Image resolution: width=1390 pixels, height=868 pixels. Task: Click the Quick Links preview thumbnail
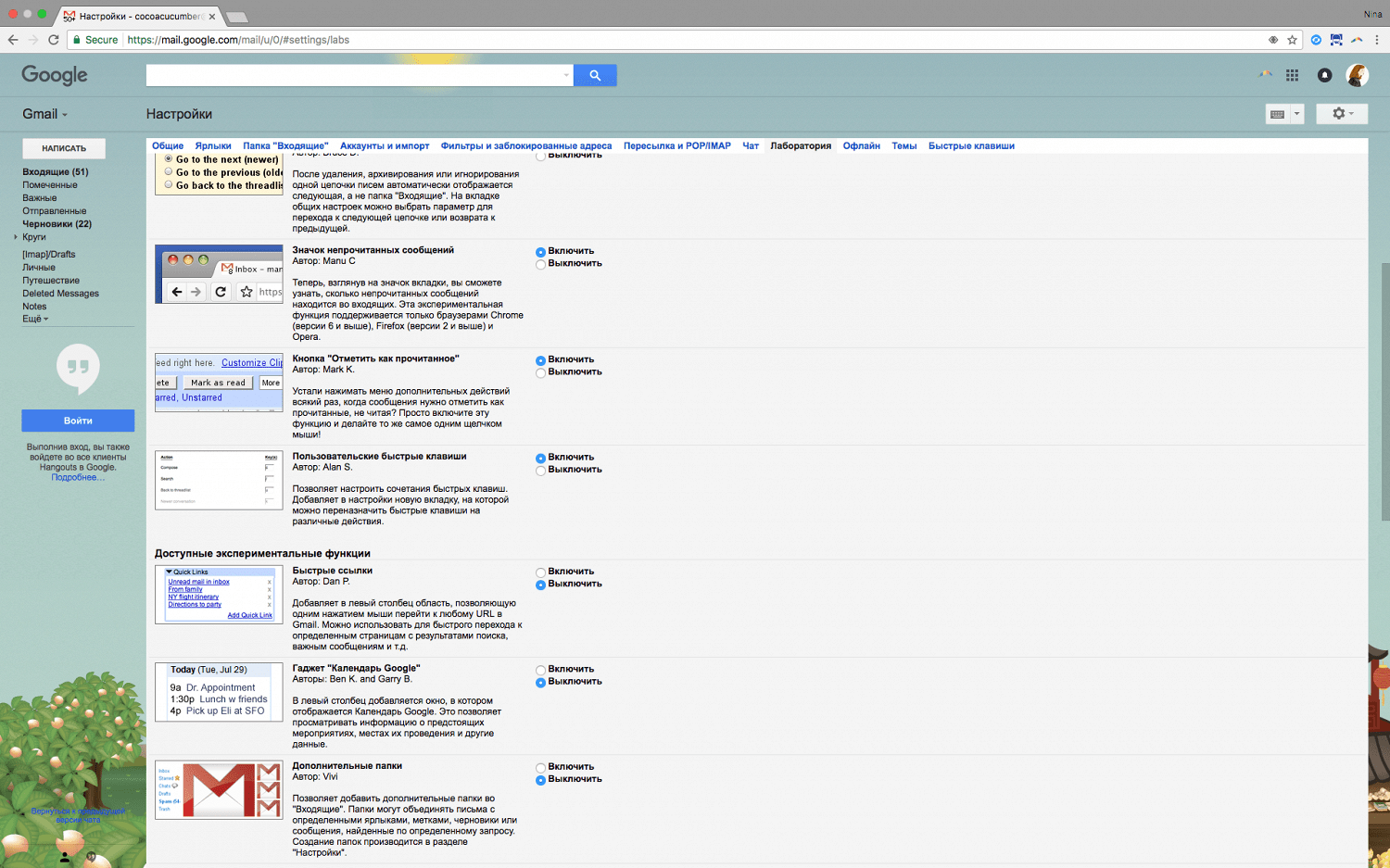[x=219, y=594]
